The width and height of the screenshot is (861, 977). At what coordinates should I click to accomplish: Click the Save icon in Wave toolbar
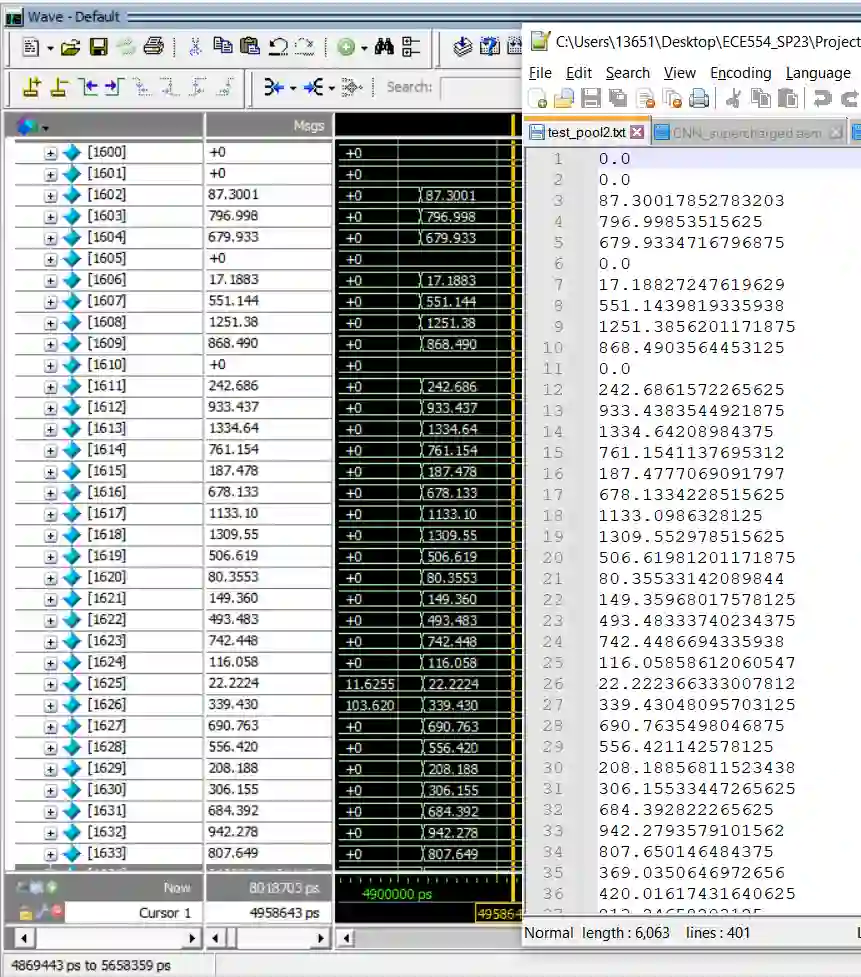[x=98, y=47]
